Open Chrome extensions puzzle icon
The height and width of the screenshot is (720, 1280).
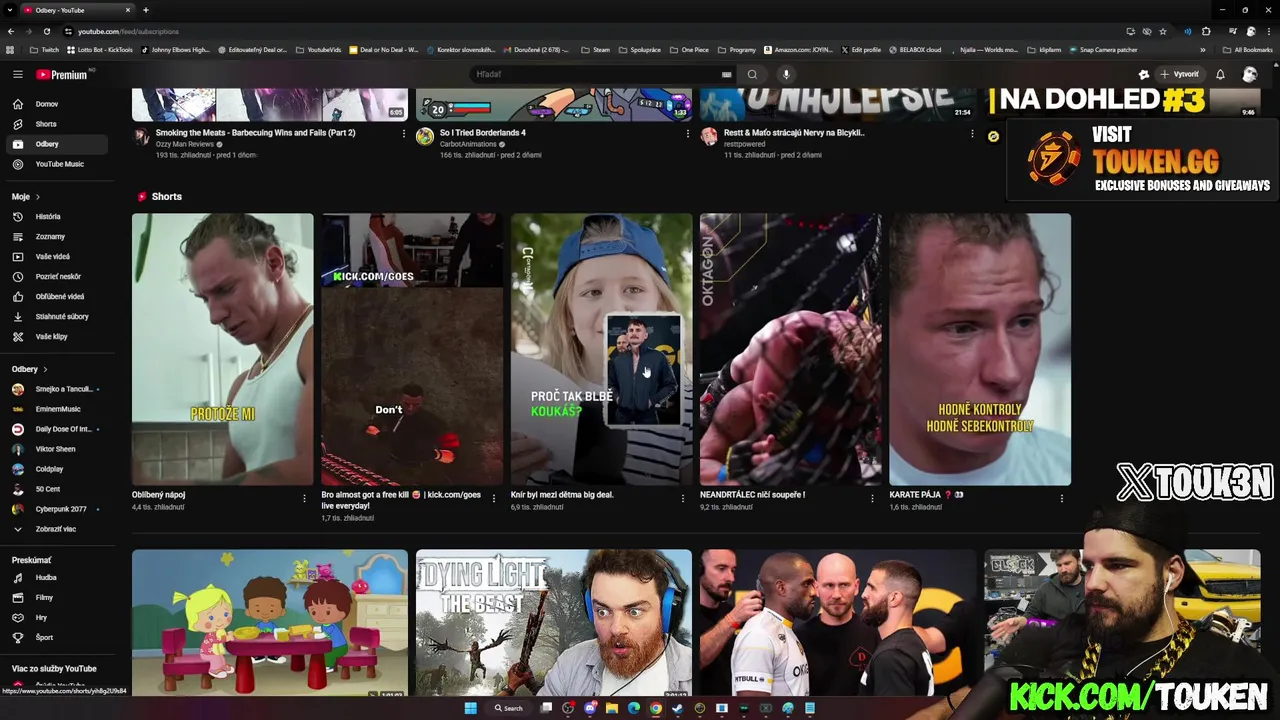[1206, 31]
